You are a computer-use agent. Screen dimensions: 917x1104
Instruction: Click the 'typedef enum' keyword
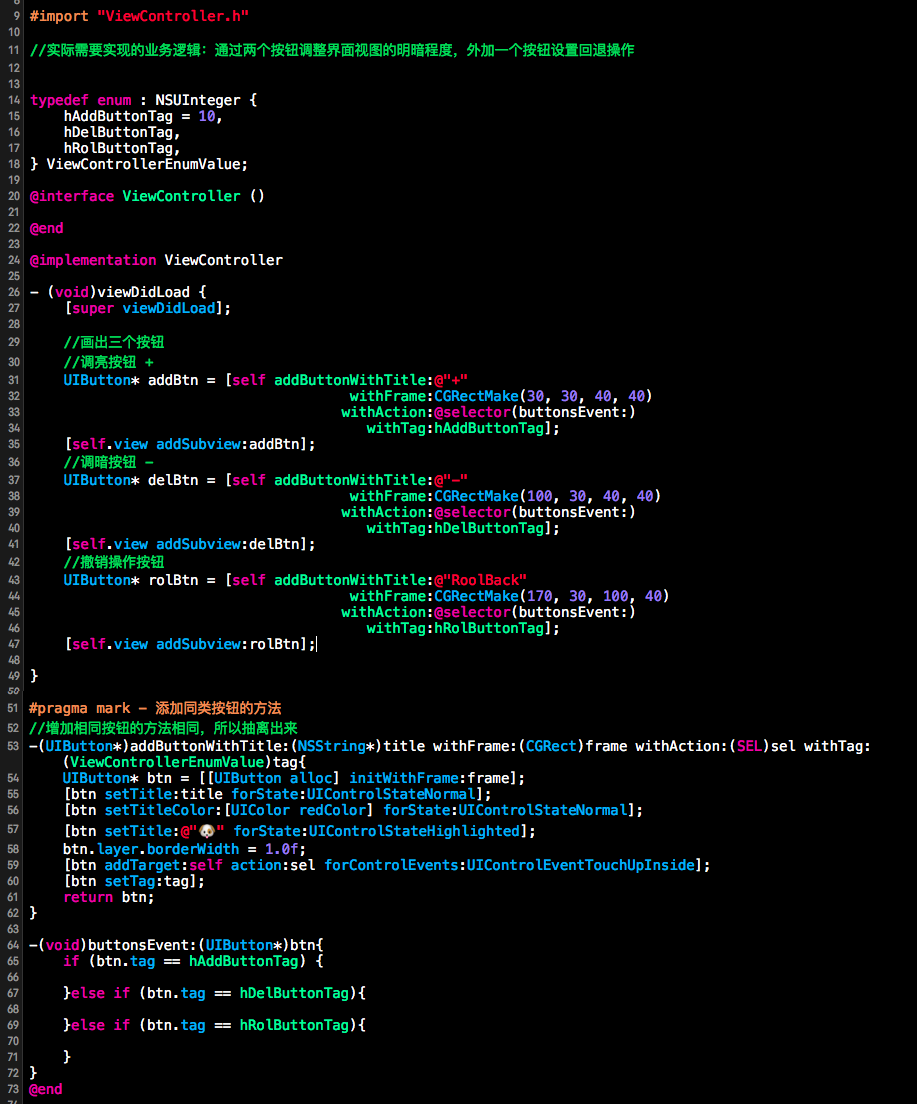(x=80, y=100)
